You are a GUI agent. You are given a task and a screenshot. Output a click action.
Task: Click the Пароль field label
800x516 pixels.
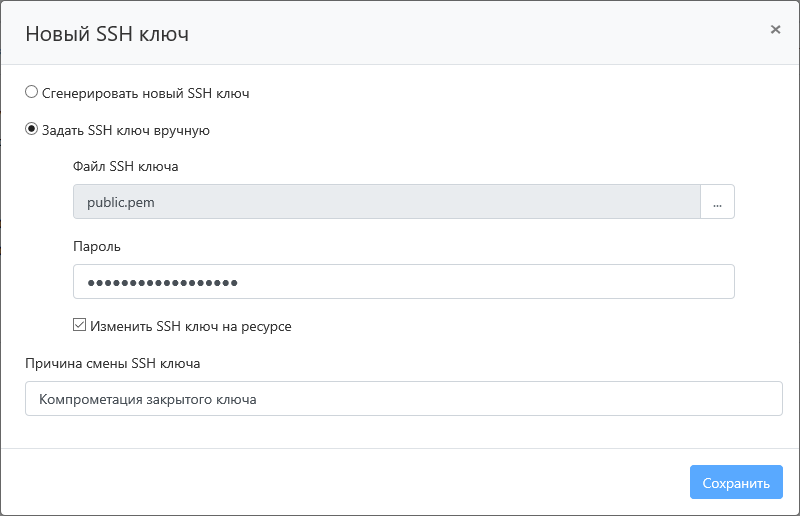pyautogui.click(x=97, y=246)
